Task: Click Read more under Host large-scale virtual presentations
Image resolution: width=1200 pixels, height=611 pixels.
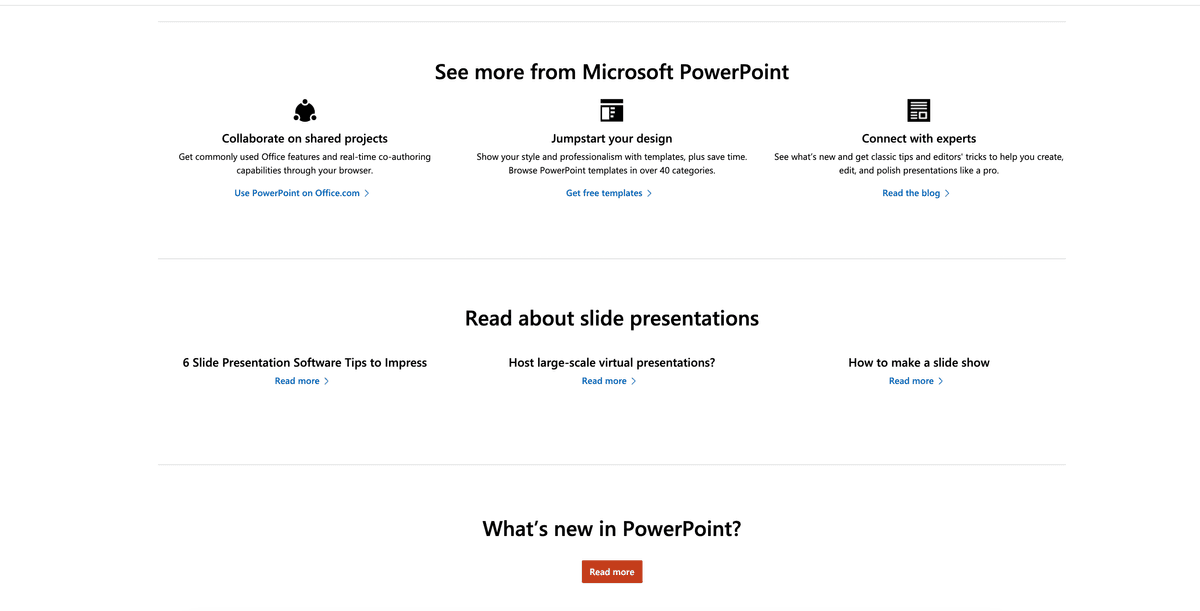Action: click(604, 380)
